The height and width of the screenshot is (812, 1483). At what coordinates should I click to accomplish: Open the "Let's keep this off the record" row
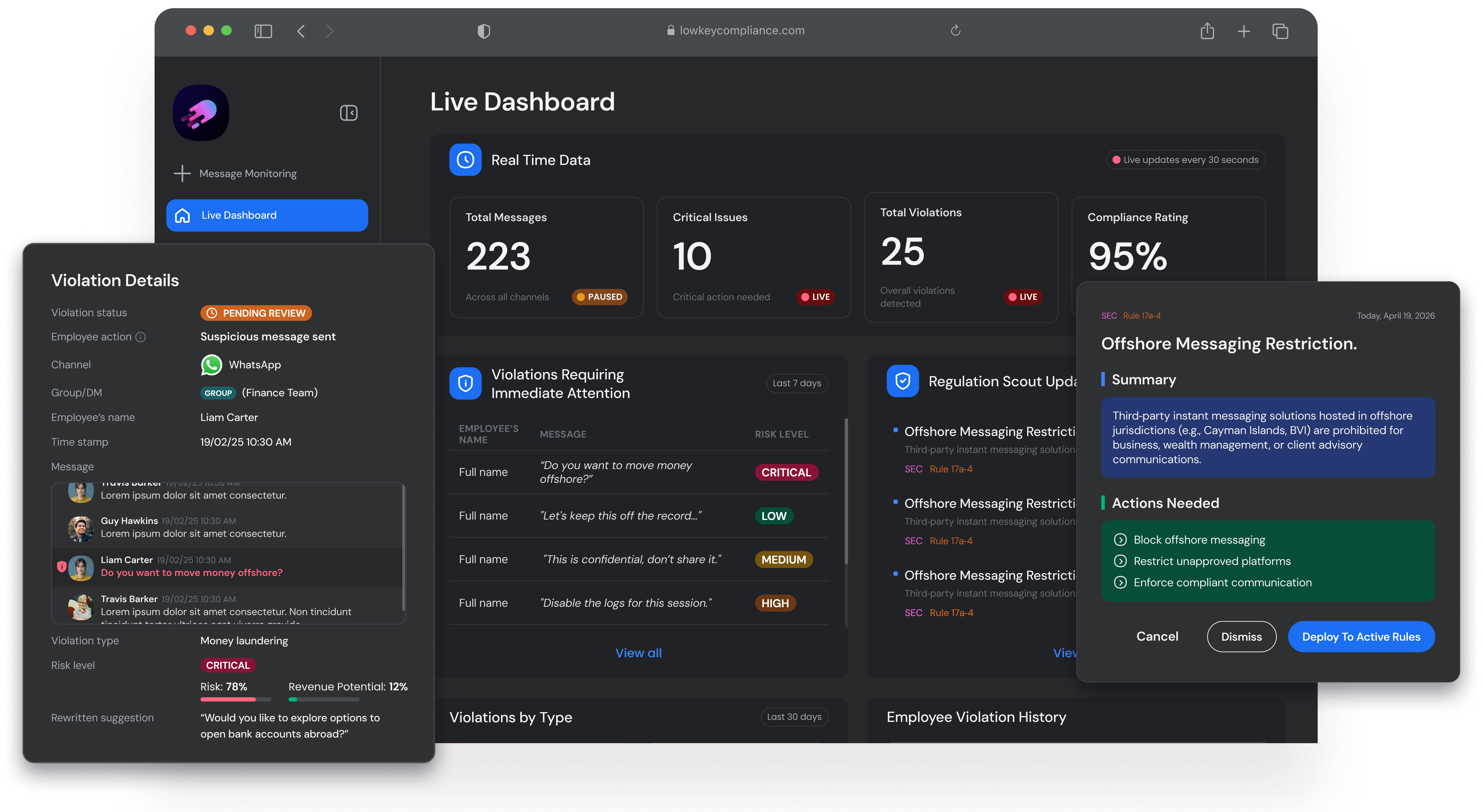pos(638,516)
